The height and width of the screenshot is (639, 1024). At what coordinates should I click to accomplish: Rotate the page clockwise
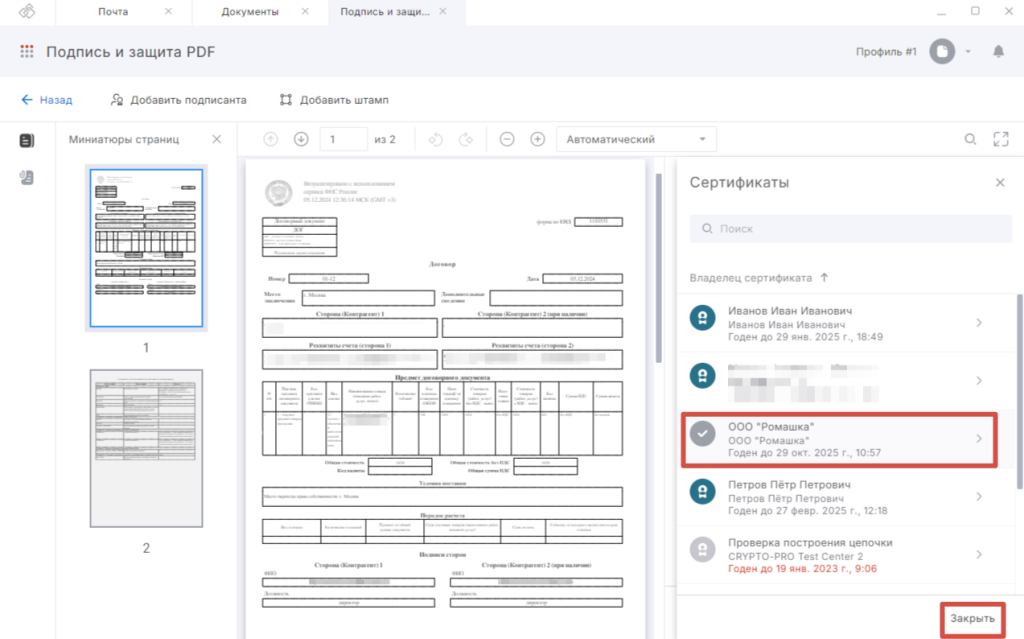466,139
